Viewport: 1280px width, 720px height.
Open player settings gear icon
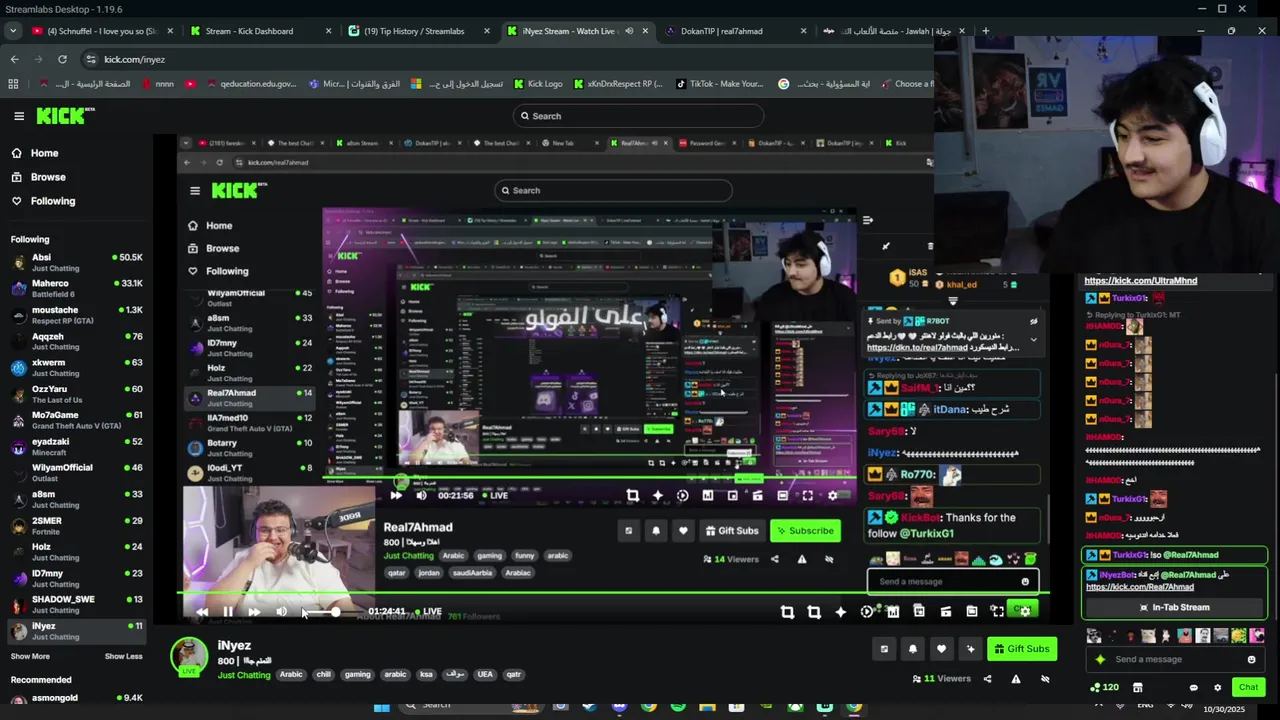point(1024,611)
